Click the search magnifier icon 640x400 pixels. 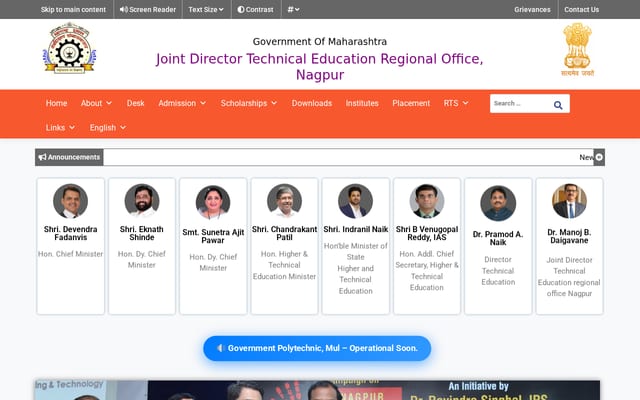(x=558, y=105)
